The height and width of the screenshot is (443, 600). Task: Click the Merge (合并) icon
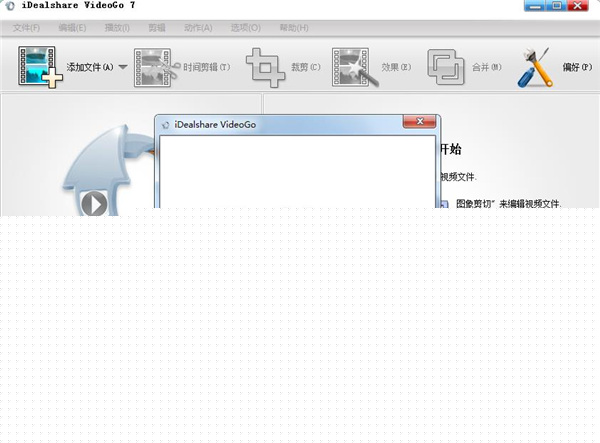(445, 67)
